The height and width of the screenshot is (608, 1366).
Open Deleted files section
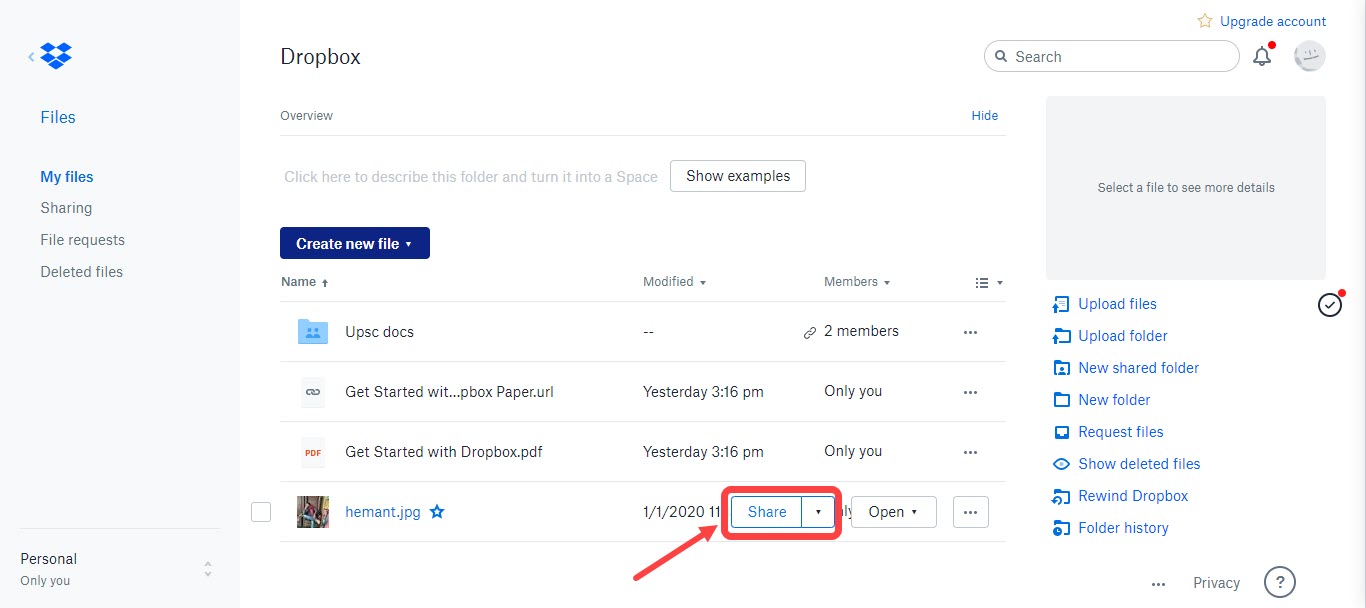[x=82, y=272]
